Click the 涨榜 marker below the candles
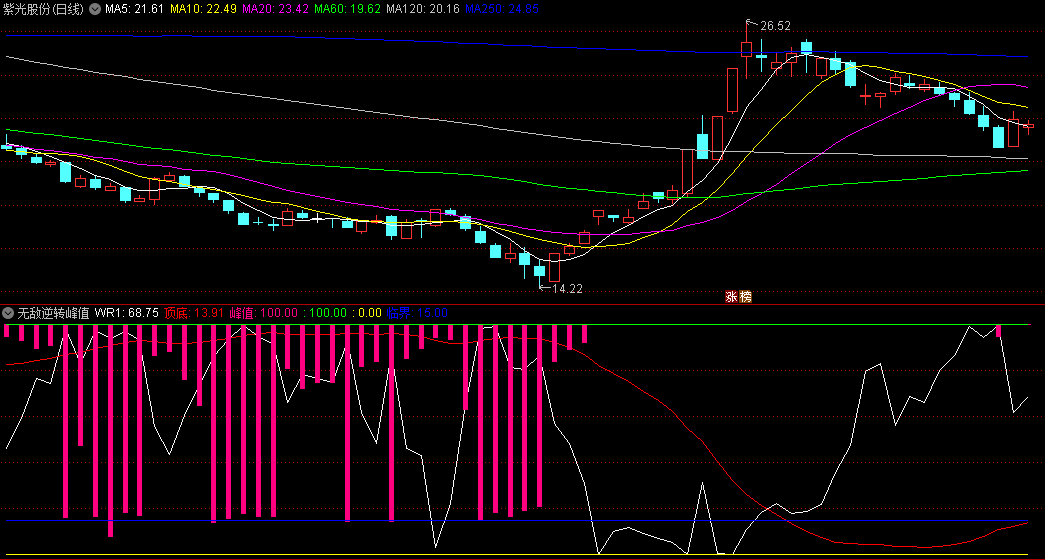 (738, 297)
